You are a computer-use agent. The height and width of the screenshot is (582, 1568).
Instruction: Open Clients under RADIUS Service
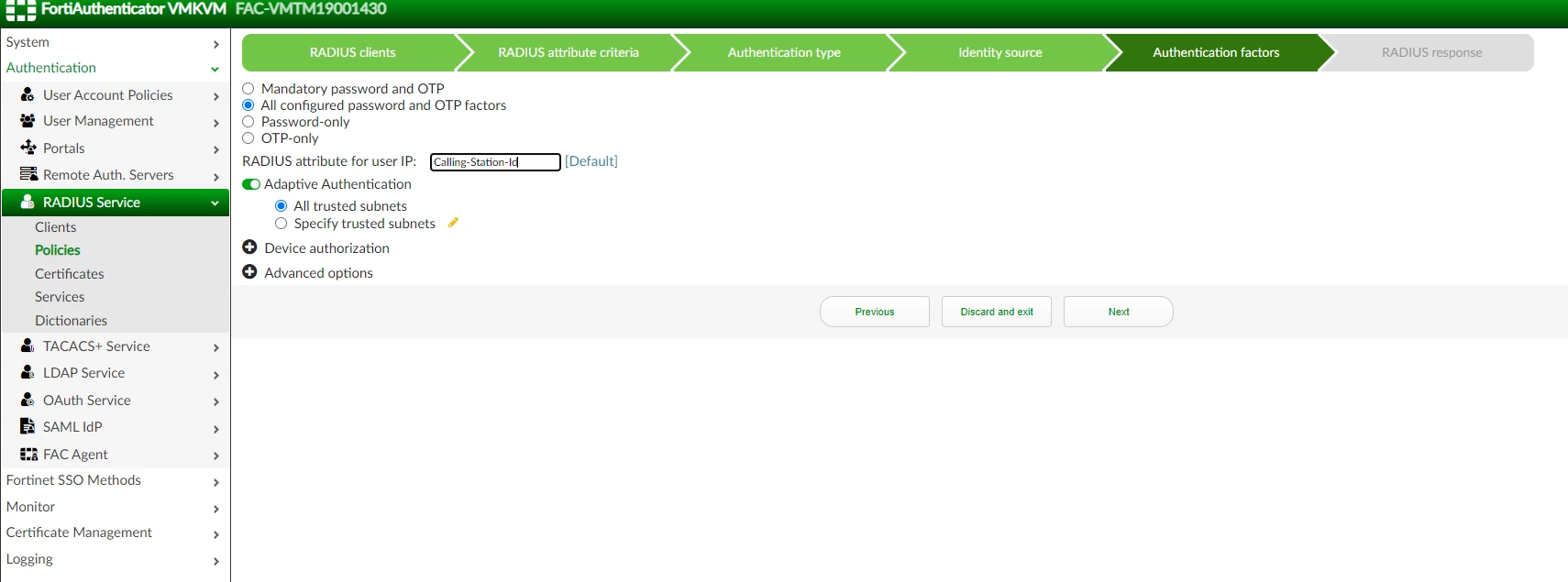[x=56, y=227]
